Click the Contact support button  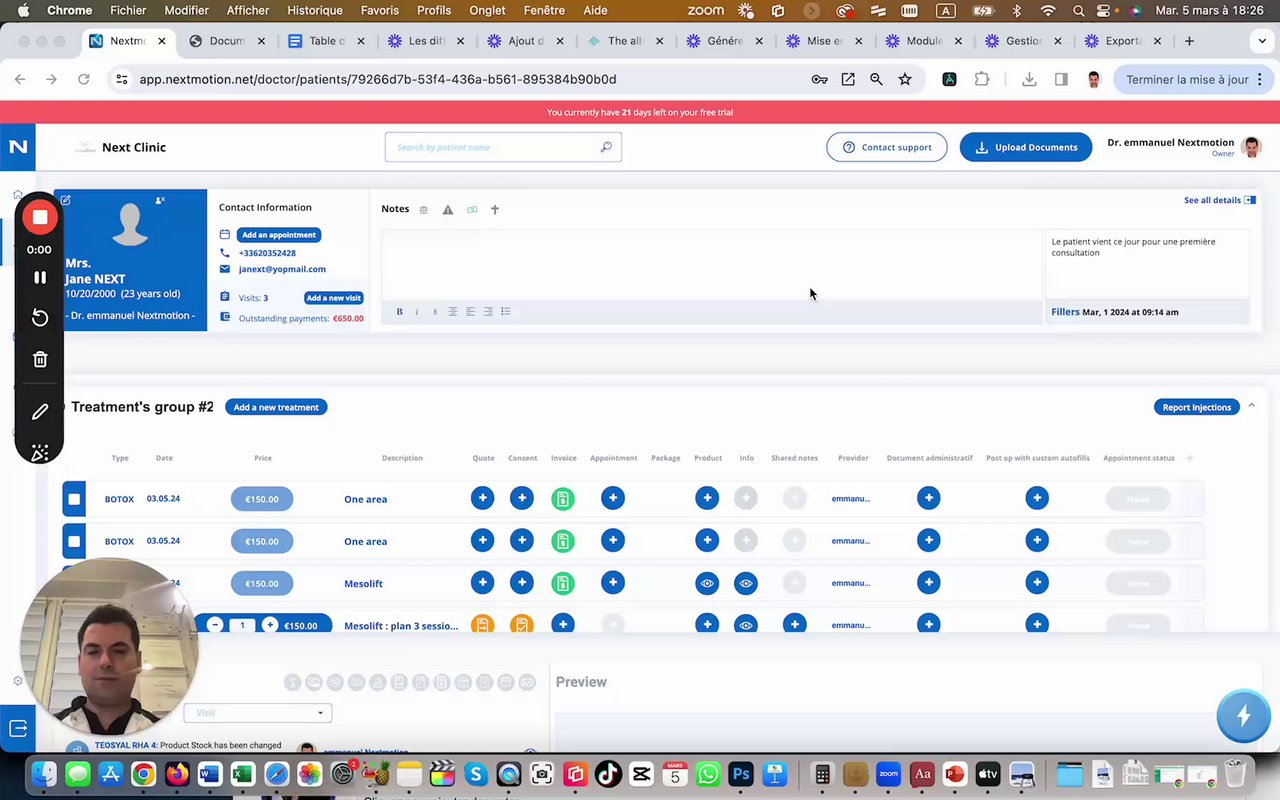pyautogui.click(x=887, y=147)
